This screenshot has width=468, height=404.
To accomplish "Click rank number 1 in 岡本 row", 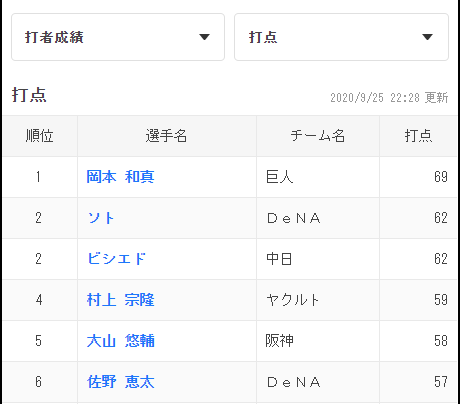I will click(39, 177).
